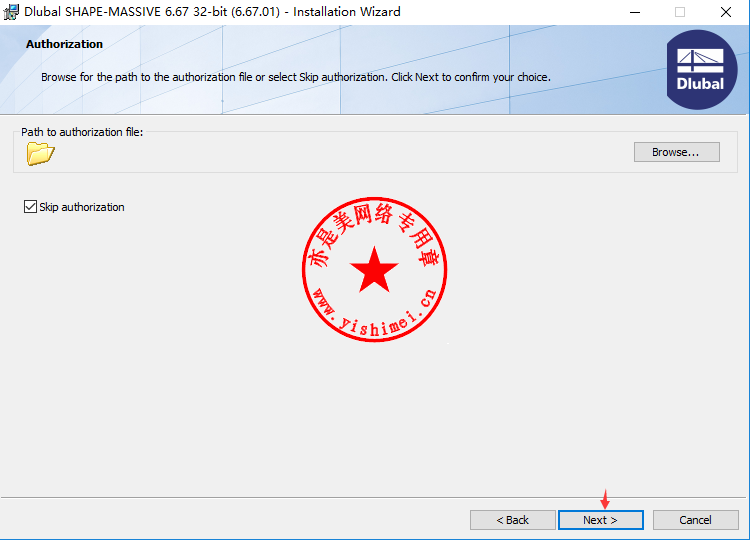Click the 'Path to authorization file:' label
750x540 pixels.
pyautogui.click(x=82, y=132)
